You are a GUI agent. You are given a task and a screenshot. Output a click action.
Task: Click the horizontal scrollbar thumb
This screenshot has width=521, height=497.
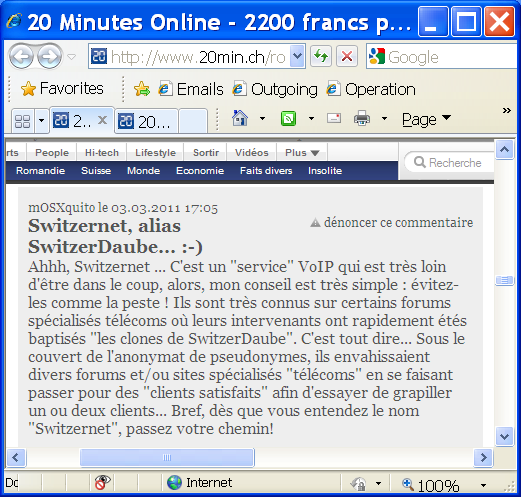pyautogui.click(x=167, y=457)
